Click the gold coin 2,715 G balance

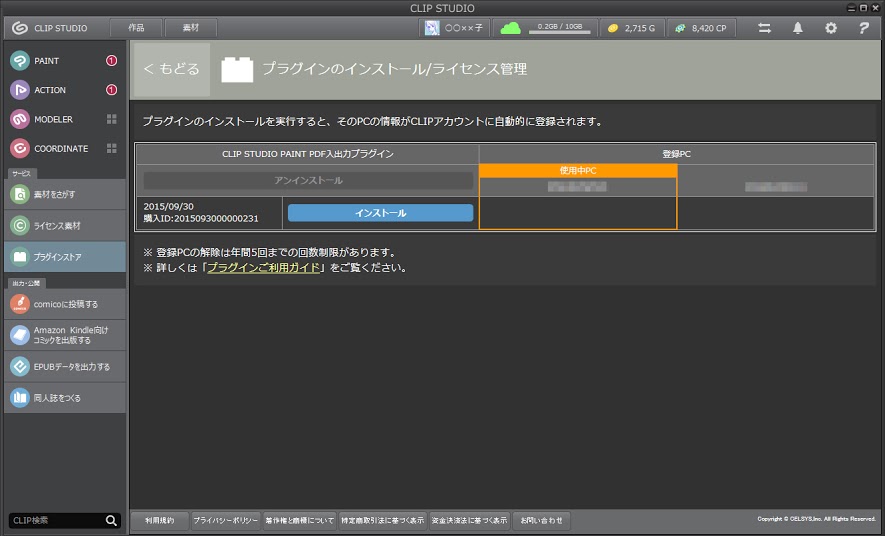pyautogui.click(x=633, y=28)
